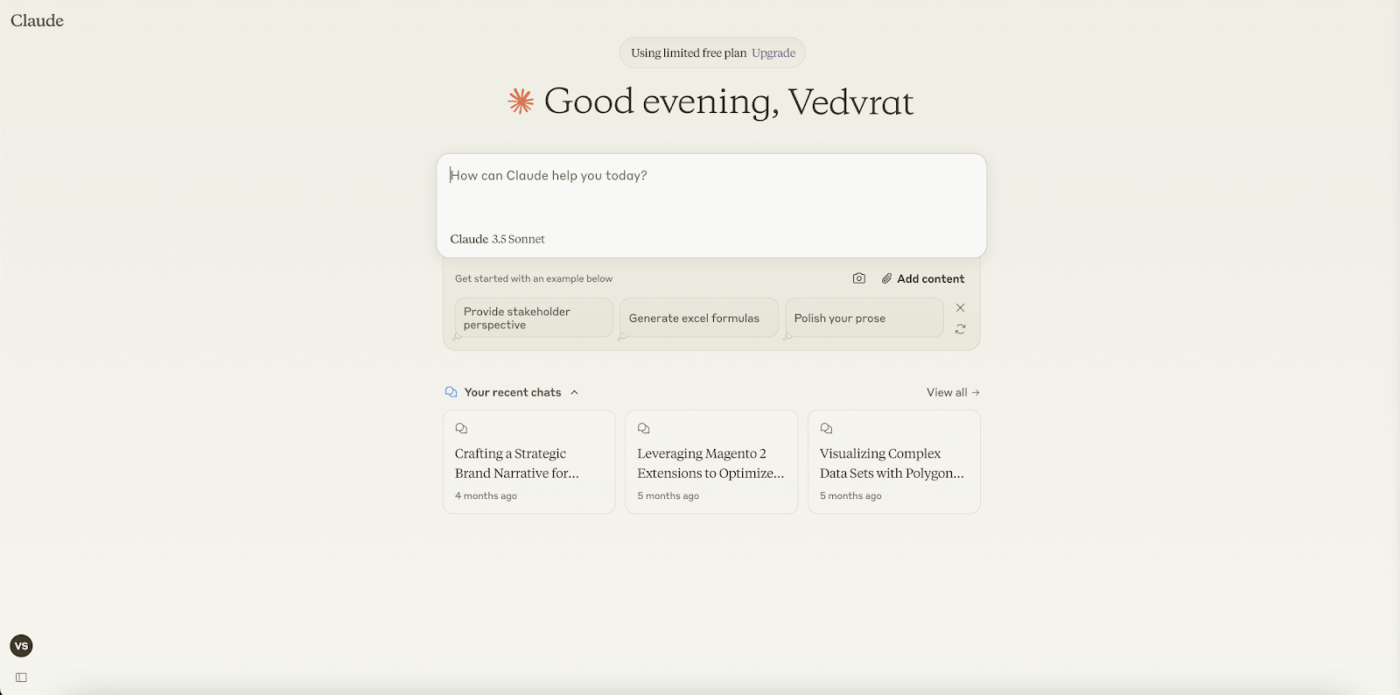Viewport: 1400px width, 695px height.
Task: Open the Claude 3.5 Sonnet model selector
Action: click(x=497, y=239)
